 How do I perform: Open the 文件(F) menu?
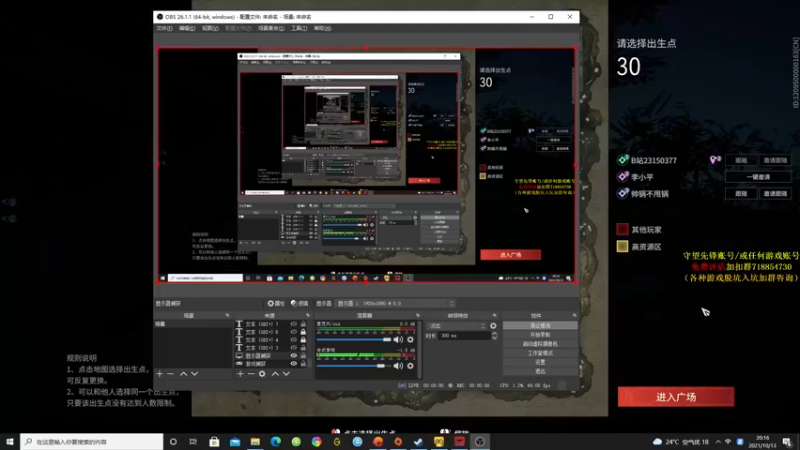click(x=164, y=28)
